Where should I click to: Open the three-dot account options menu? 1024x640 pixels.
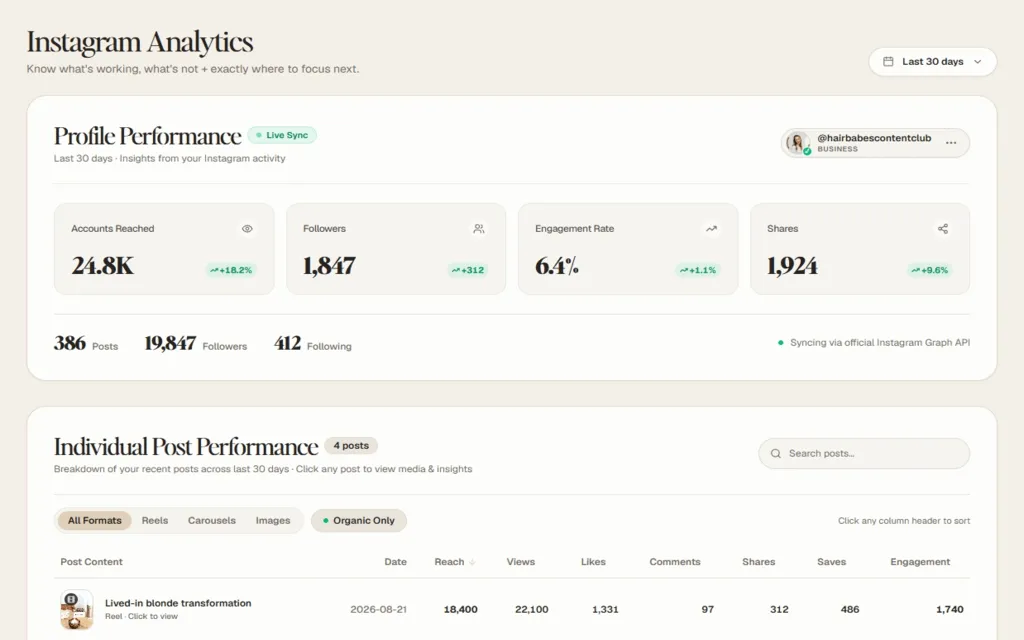point(951,142)
